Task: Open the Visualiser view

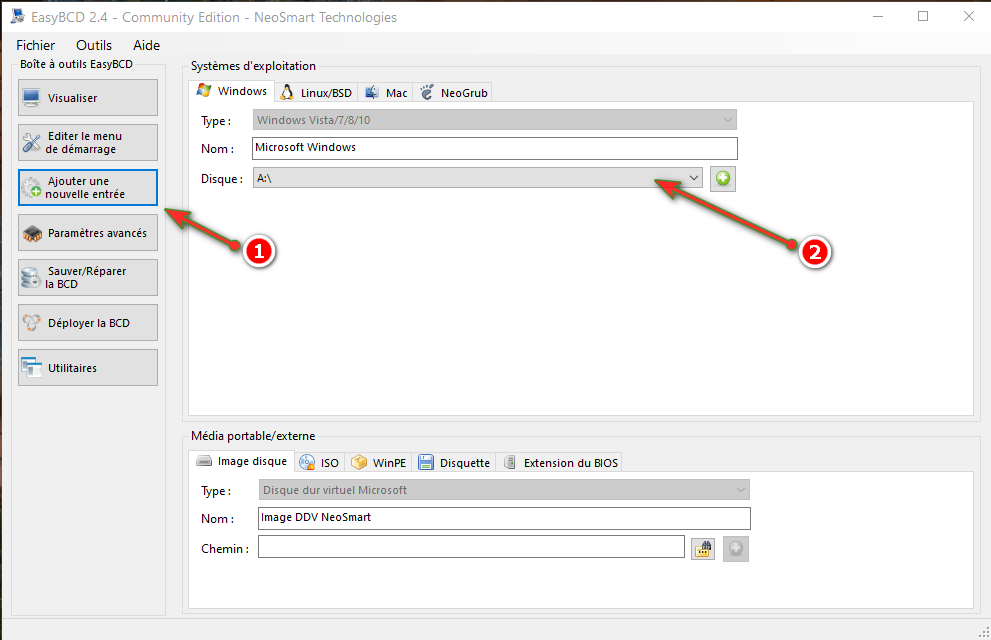Action: click(88, 98)
